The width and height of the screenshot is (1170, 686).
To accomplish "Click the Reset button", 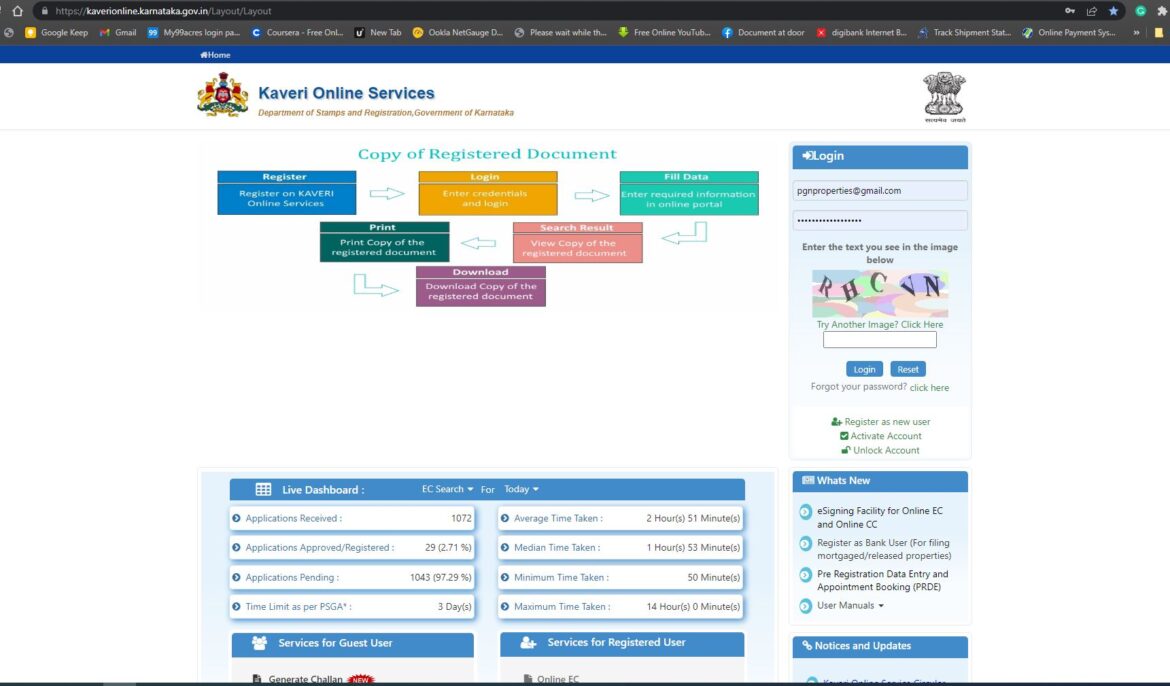I will 907,369.
